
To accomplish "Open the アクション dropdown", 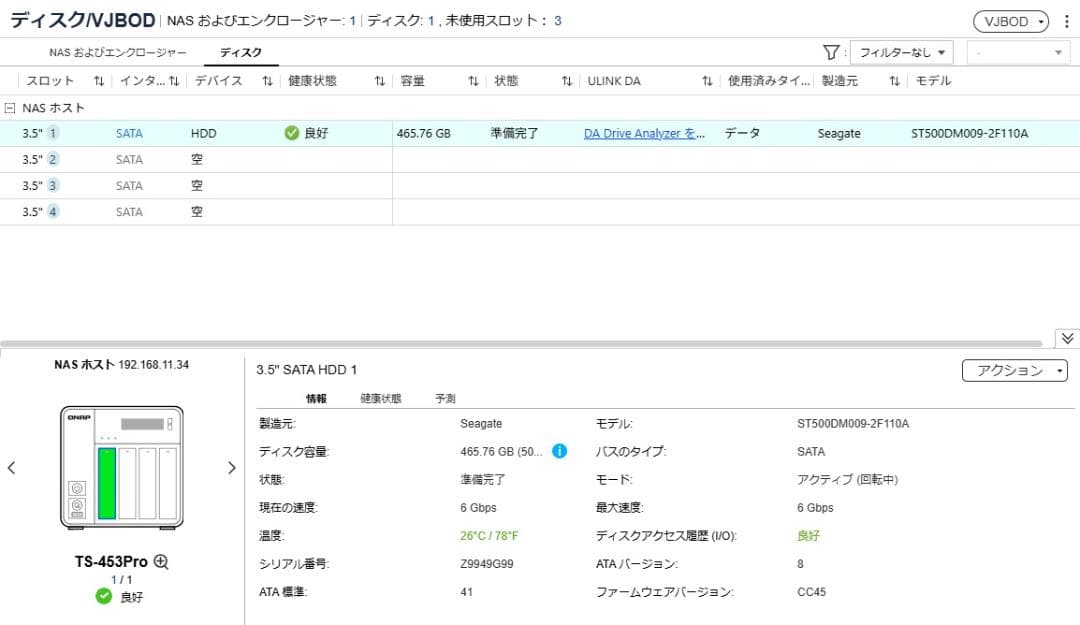I will coord(1013,370).
